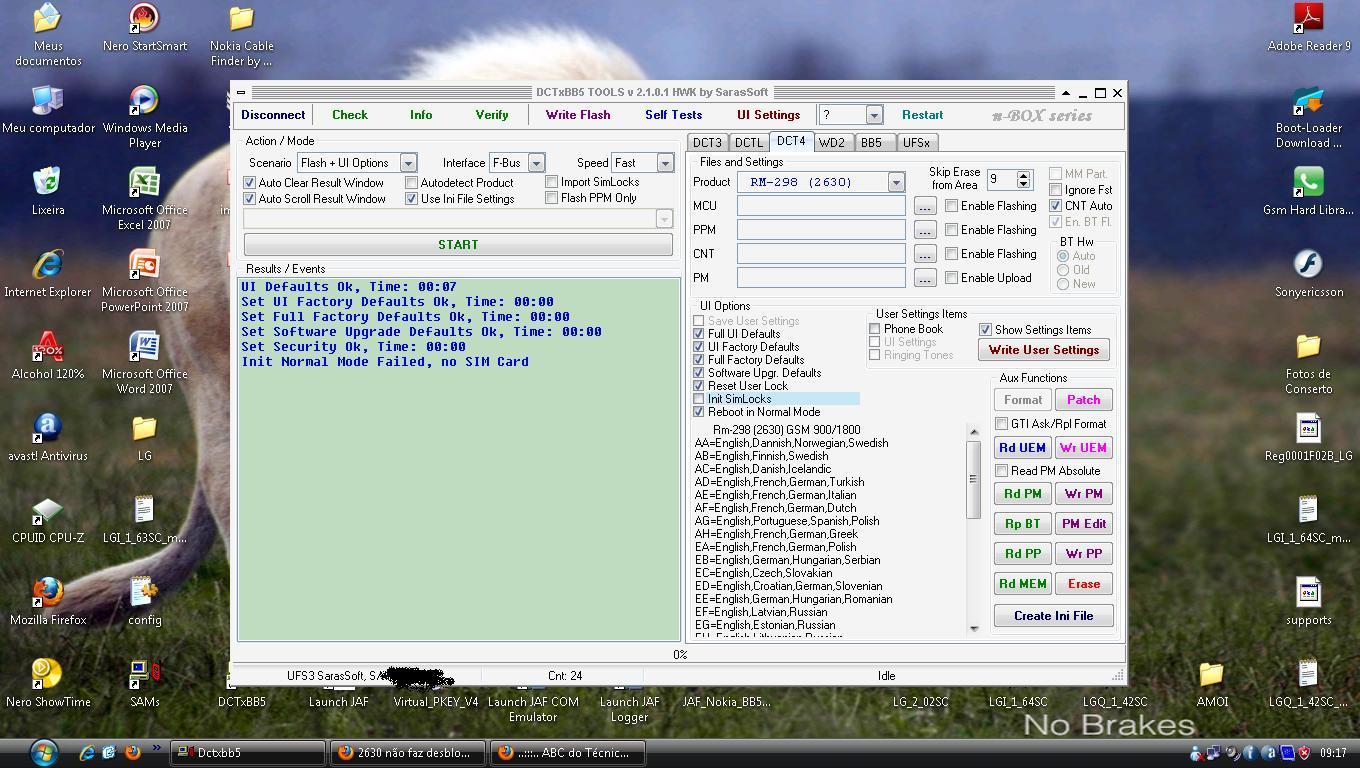
Task: Switch to the BB5 tab
Action: coord(872,143)
